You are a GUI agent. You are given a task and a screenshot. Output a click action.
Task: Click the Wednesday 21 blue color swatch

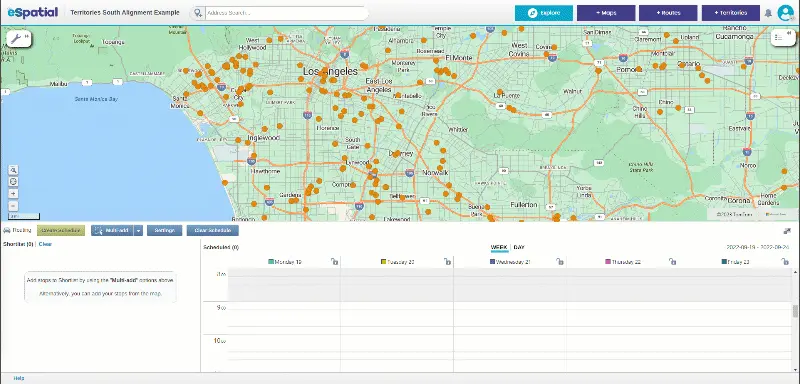(x=492, y=262)
